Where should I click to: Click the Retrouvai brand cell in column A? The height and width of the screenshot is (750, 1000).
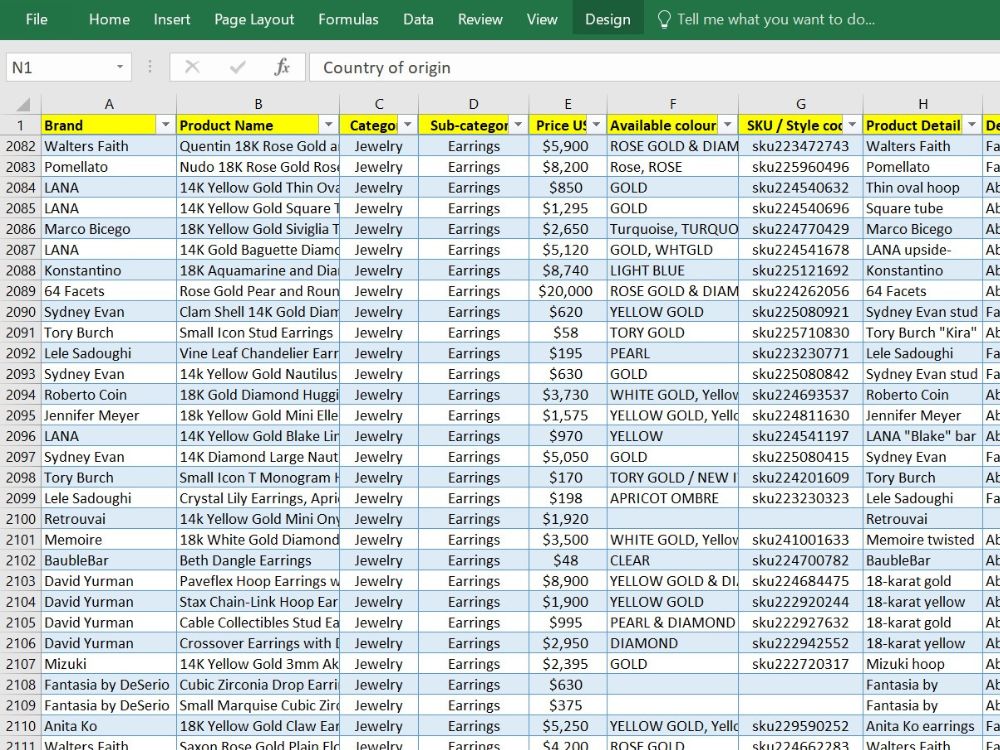109,518
